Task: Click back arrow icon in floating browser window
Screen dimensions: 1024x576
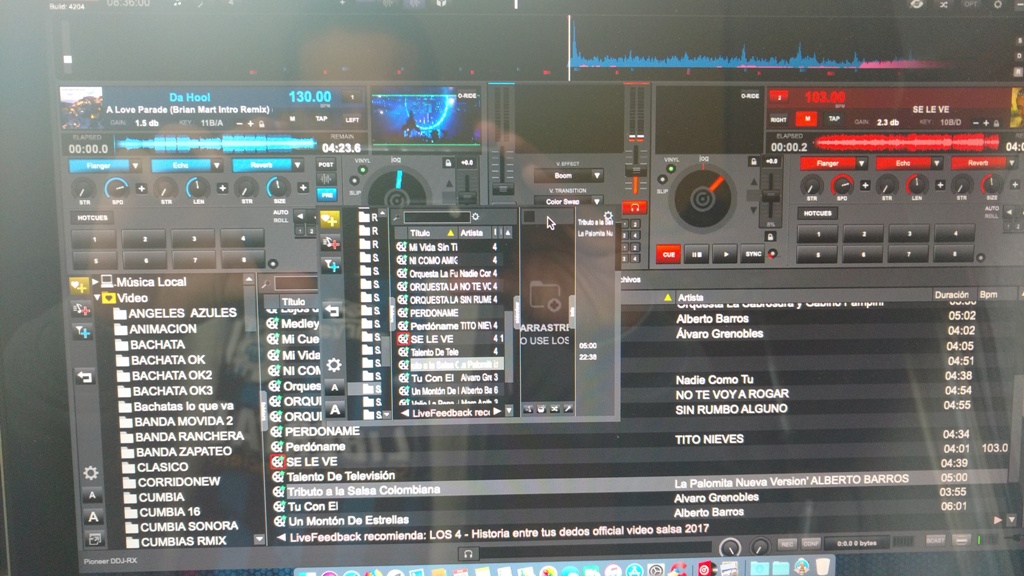Action: [x=333, y=311]
